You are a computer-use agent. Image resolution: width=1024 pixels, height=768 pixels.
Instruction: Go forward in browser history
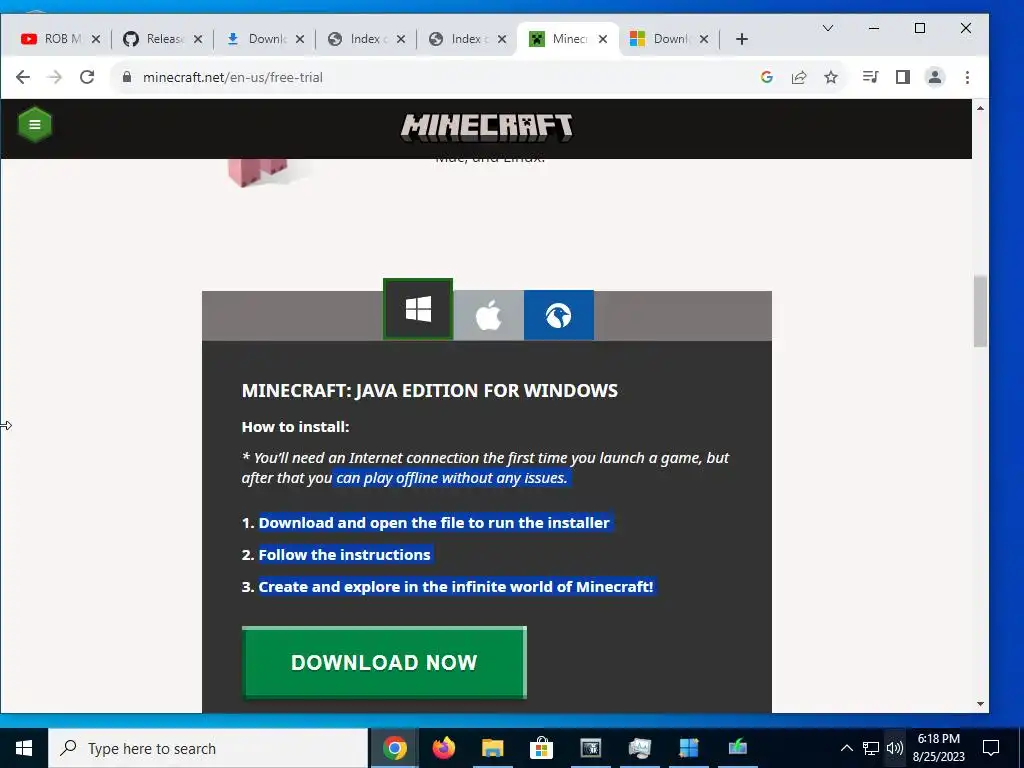[55, 77]
